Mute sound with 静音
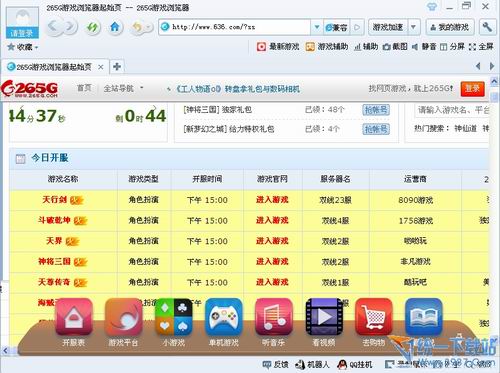Image resolution: width=500 pixels, height=373 pixels. point(424,47)
